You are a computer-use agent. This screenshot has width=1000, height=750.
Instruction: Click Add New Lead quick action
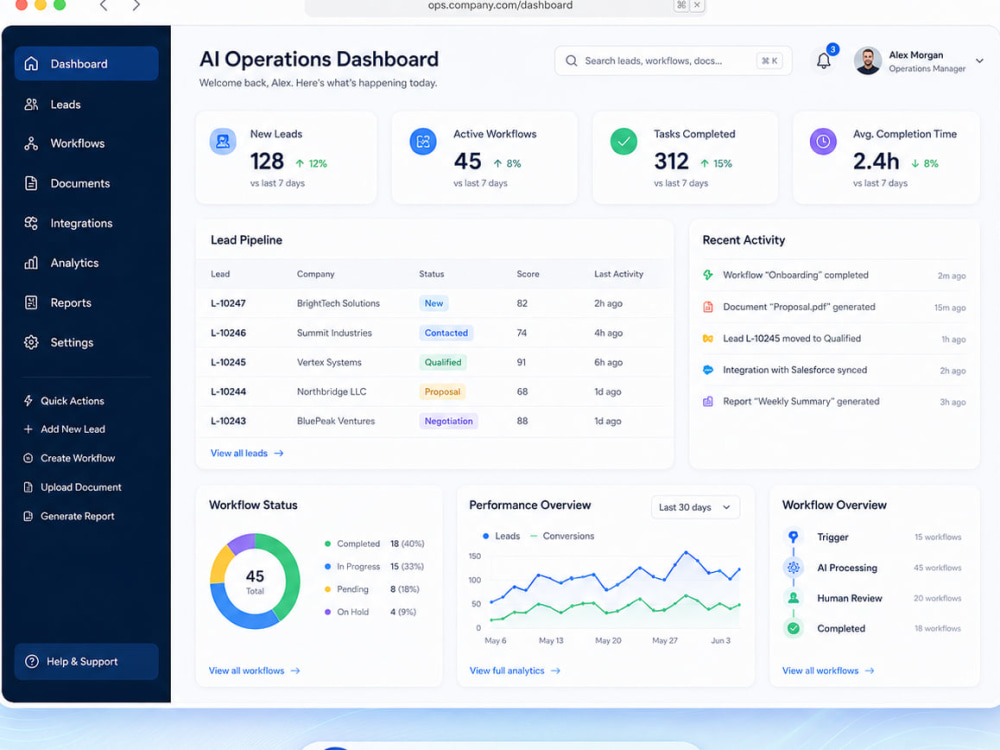click(64, 429)
